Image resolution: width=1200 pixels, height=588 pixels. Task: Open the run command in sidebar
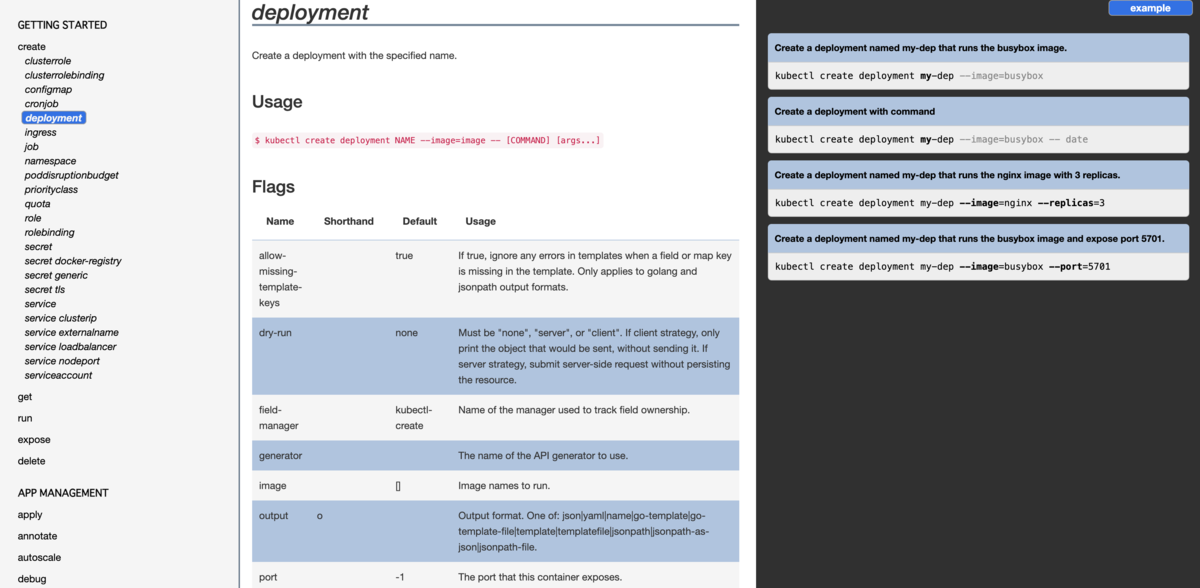point(25,418)
